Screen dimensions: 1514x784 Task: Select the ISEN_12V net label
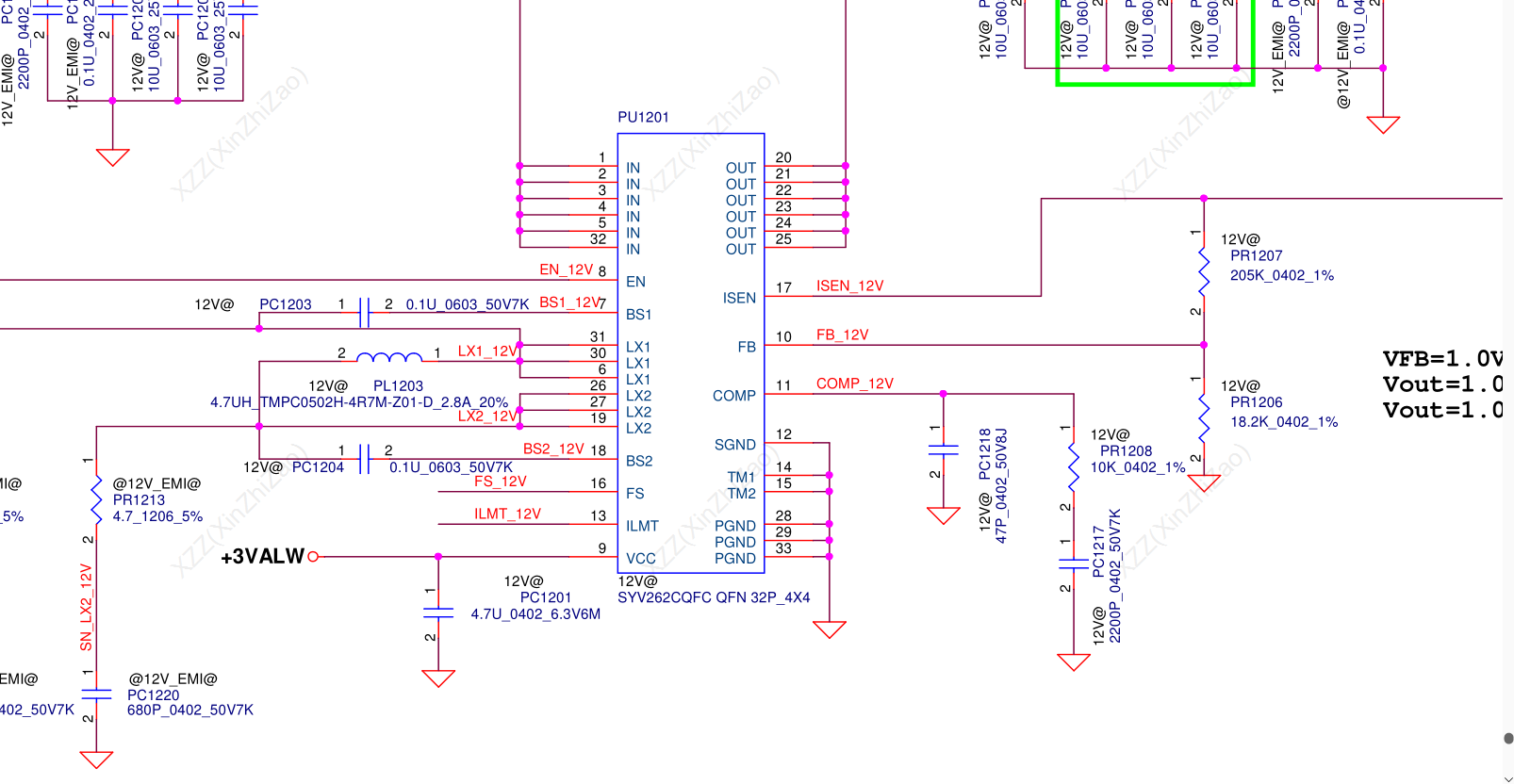point(849,286)
